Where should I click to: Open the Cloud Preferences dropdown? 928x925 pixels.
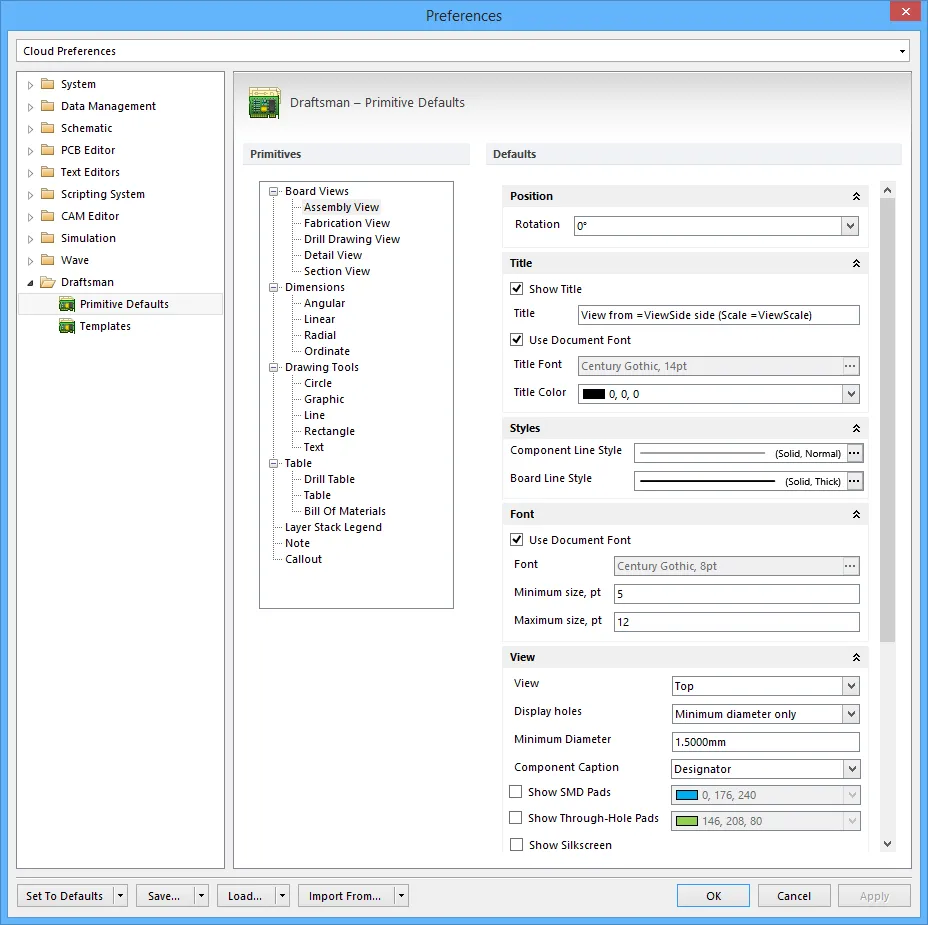[902, 51]
